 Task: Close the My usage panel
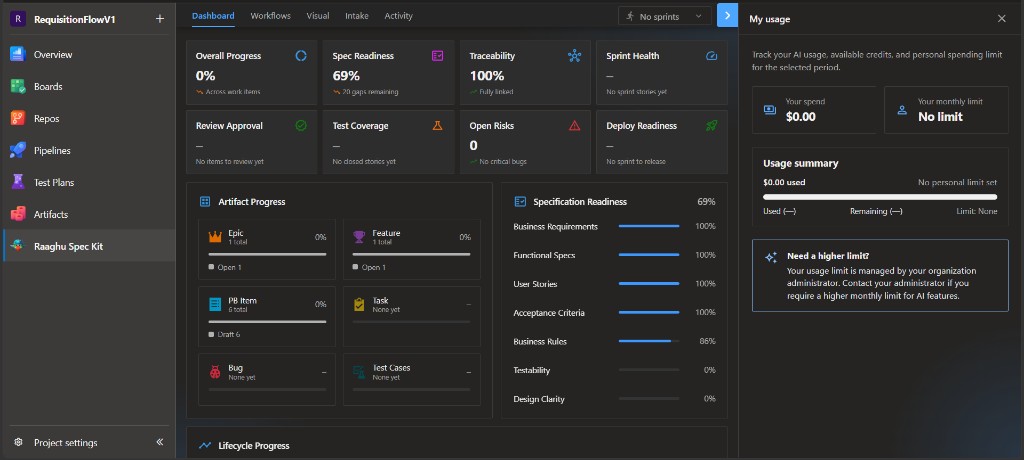coord(1001,19)
